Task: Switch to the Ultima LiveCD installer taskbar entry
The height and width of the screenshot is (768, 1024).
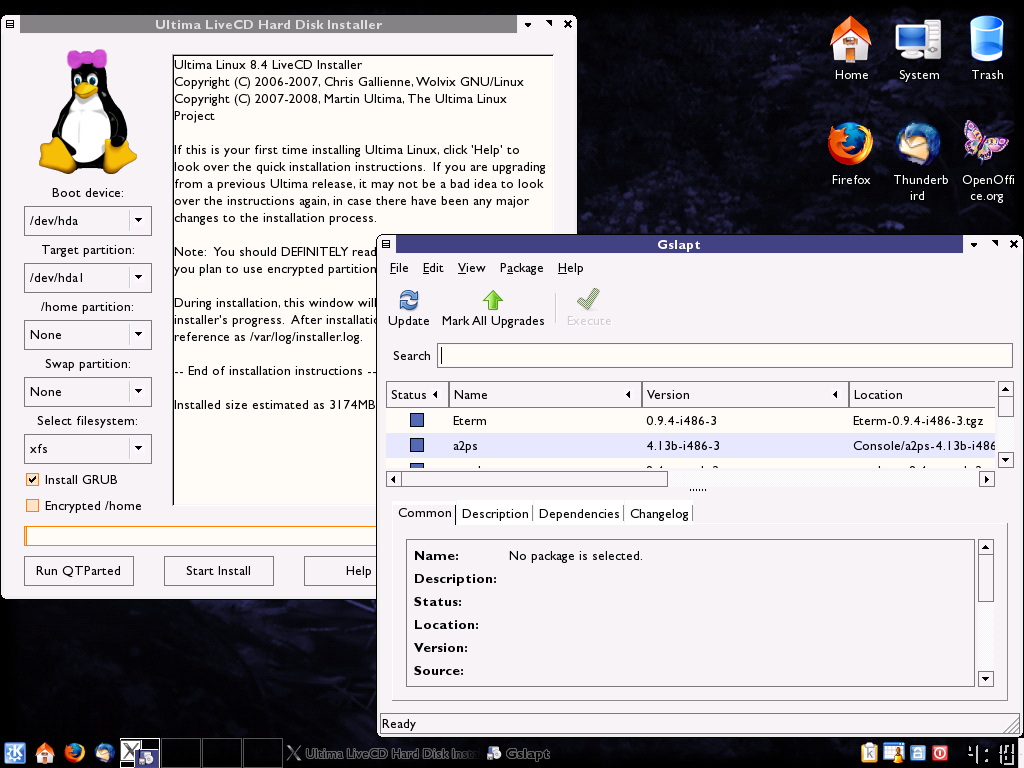Action: point(383,754)
